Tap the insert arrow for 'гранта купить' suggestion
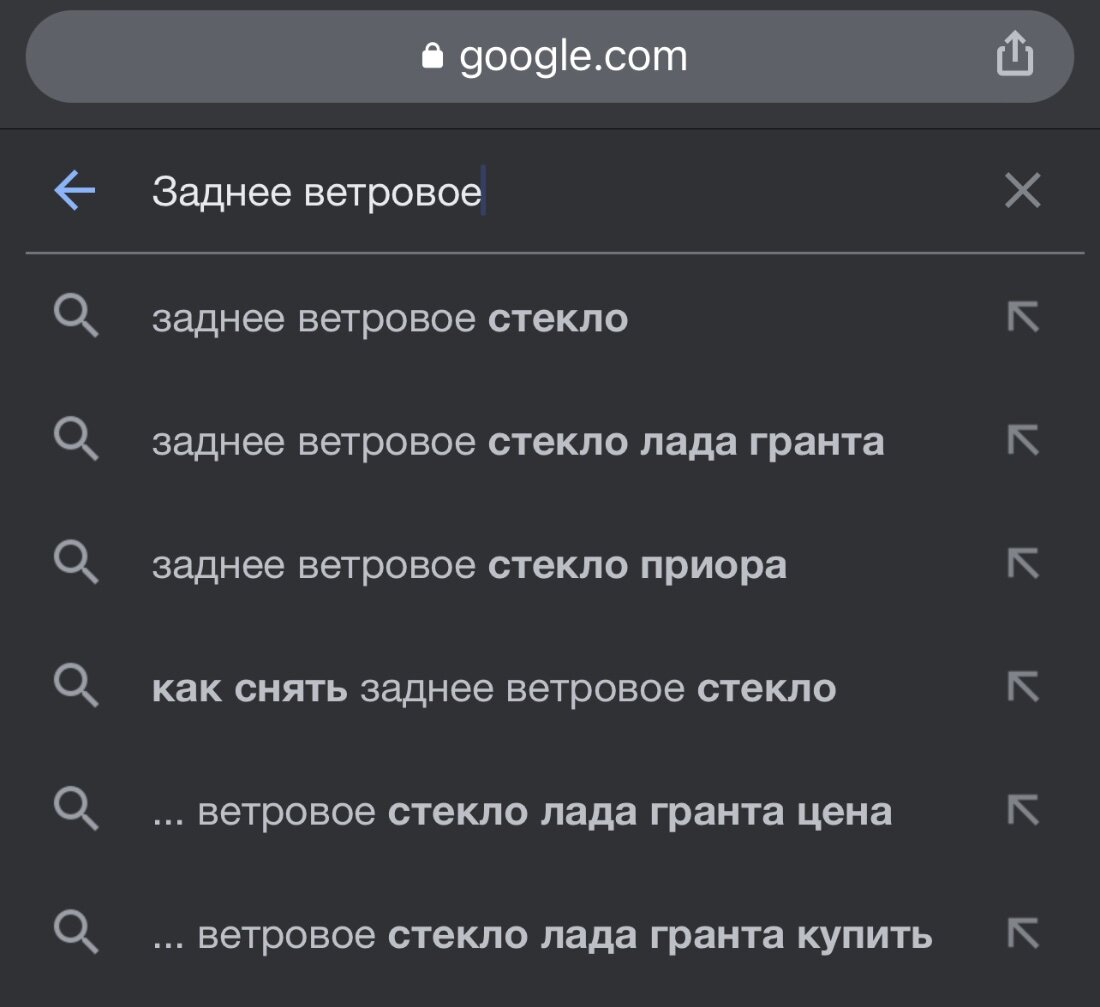This screenshot has width=1100, height=1007. tap(1023, 934)
